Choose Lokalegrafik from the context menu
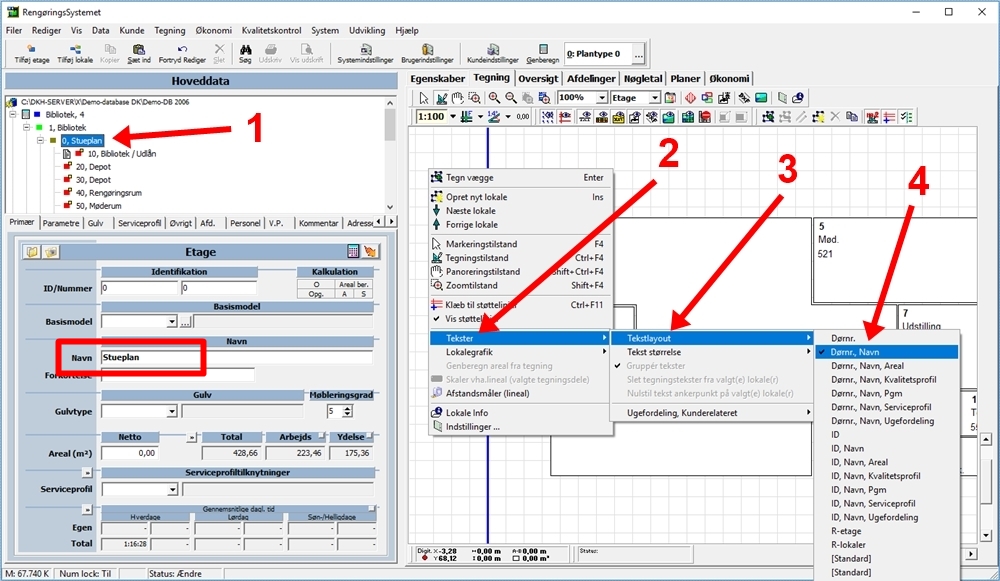Viewport: 1000px width, 581px height. [520, 352]
